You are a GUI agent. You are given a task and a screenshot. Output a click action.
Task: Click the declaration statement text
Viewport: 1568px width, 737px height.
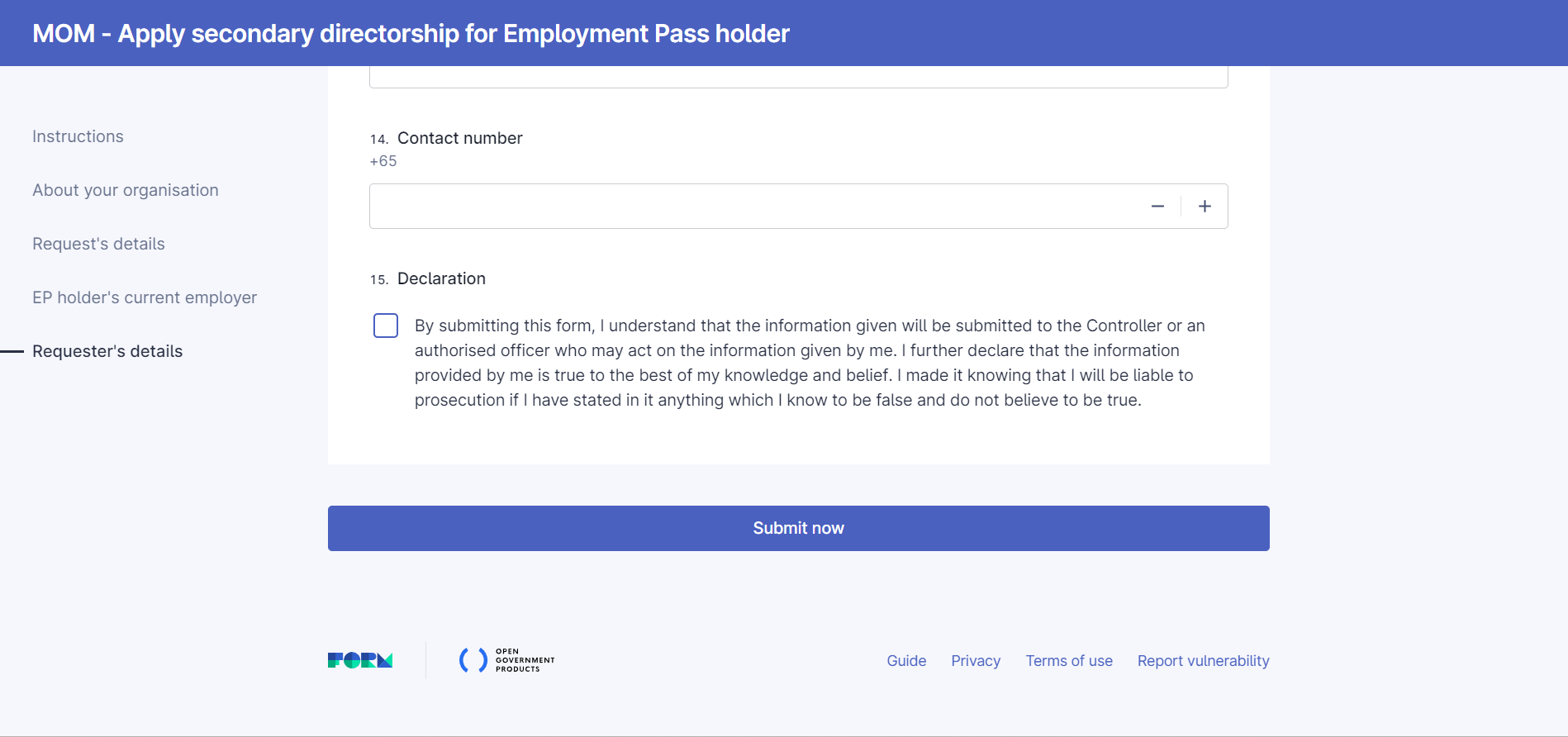coord(810,363)
